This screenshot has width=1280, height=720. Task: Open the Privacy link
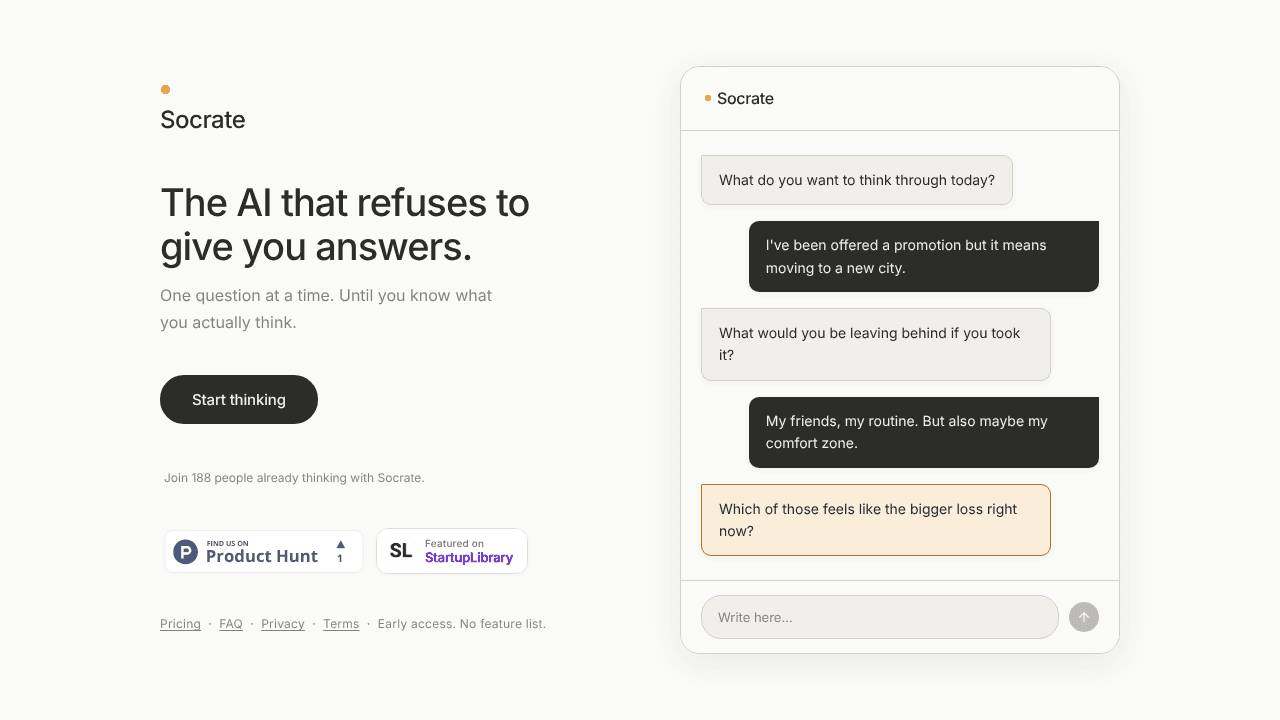pyautogui.click(x=283, y=624)
